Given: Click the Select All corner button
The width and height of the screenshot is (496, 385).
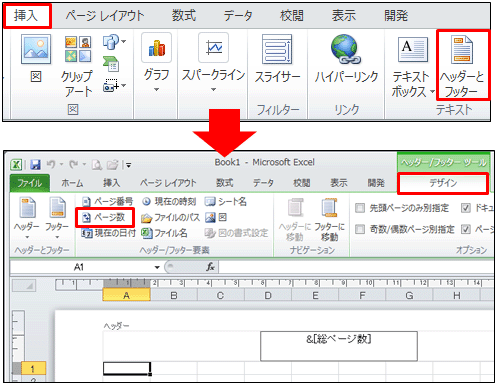Looking at the screenshot, I should (24, 286).
